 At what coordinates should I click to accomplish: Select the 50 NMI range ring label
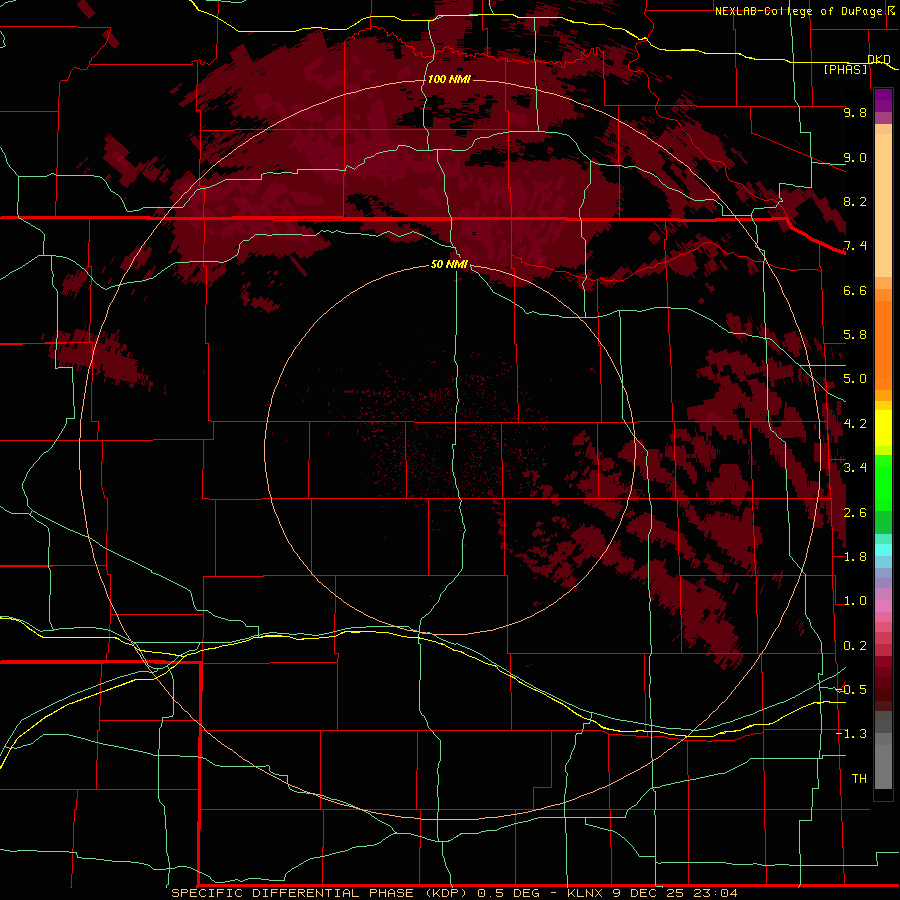449,265
